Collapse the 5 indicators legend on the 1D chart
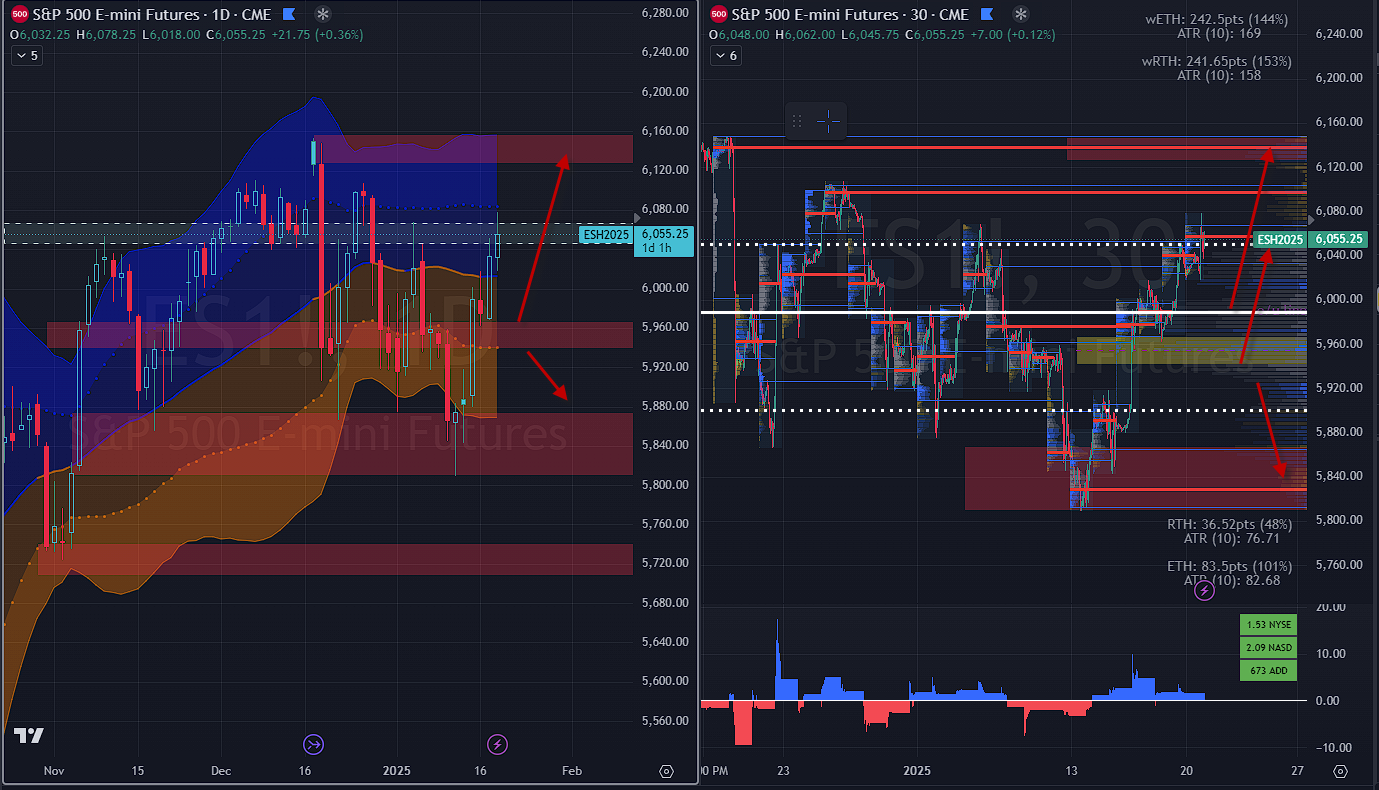Viewport: 1379px width, 790px height. [x=27, y=56]
